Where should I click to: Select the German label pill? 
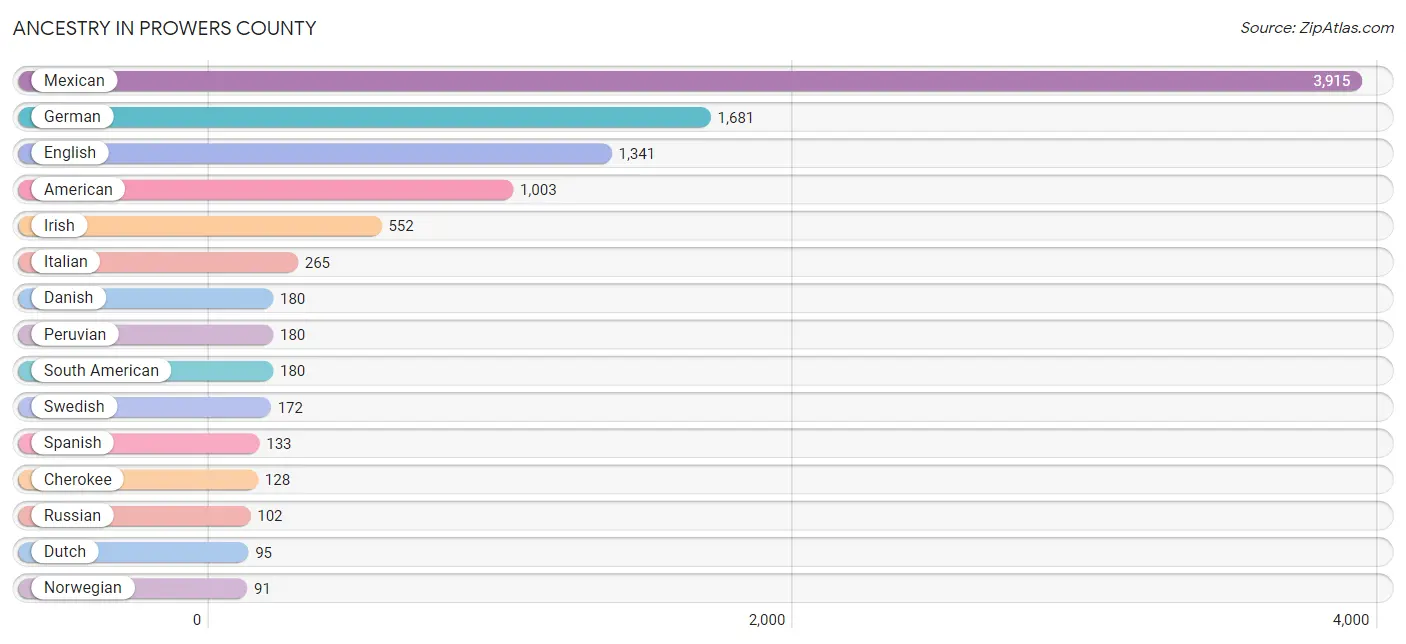(72, 117)
